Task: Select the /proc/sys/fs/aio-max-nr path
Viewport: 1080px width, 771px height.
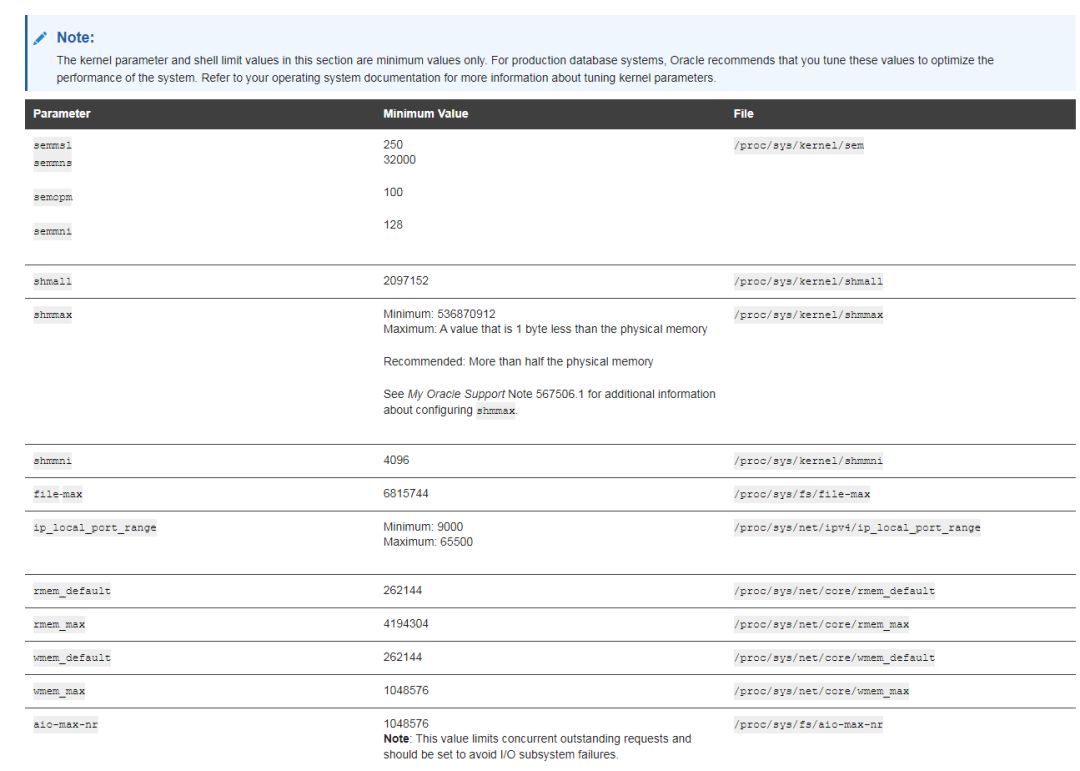Action: tap(808, 725)
